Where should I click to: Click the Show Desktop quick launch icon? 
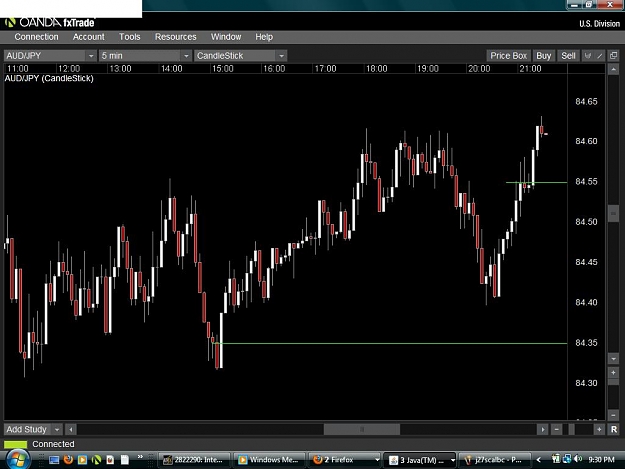click(54, 460)
